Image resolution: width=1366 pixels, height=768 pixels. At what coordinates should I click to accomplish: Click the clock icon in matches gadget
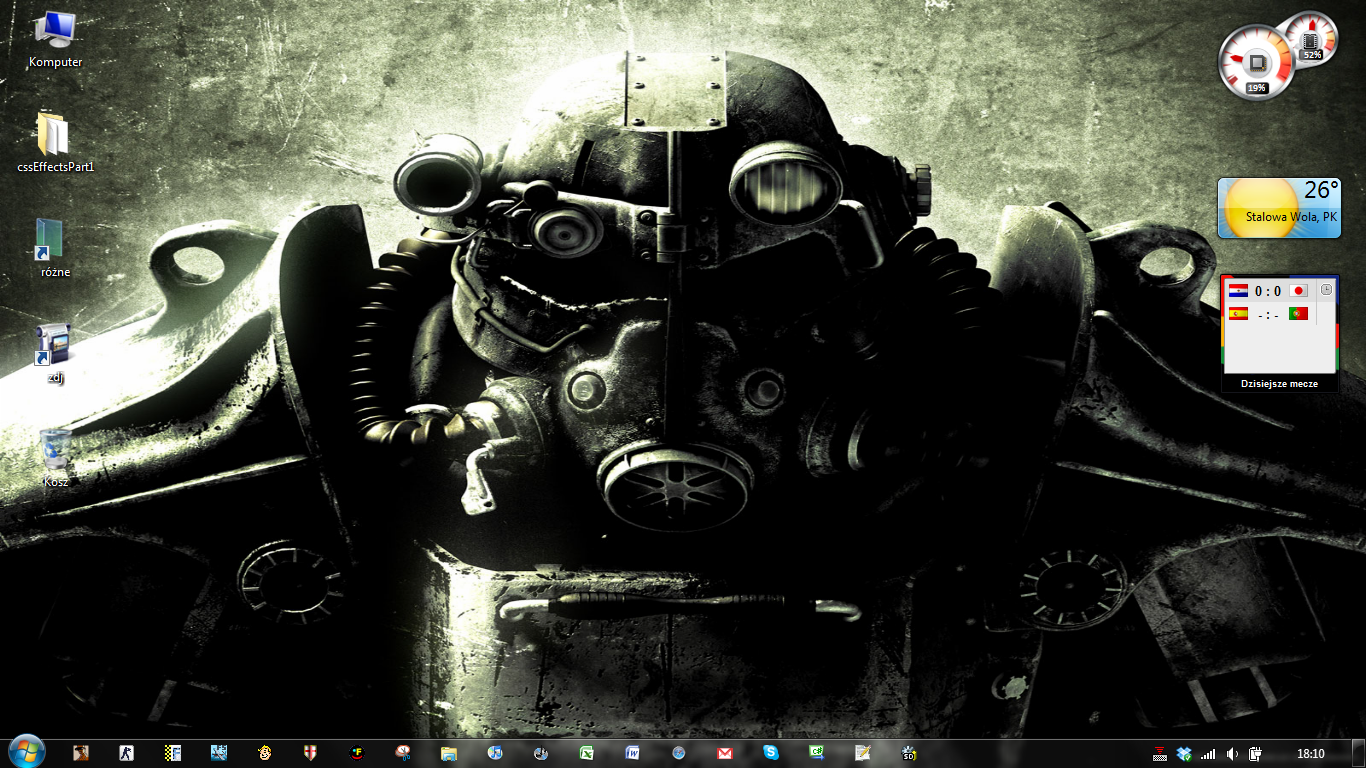(x=1326, y=290)
